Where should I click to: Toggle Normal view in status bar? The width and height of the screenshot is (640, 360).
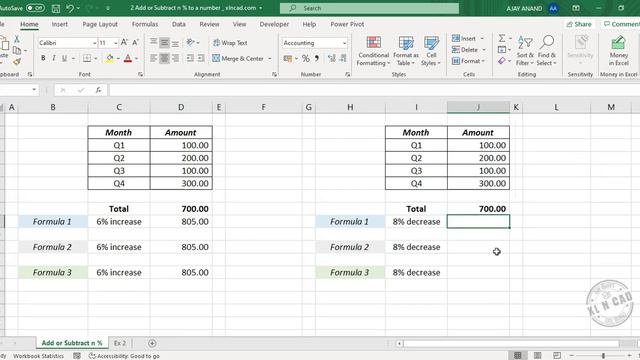(x=518, y=356)
